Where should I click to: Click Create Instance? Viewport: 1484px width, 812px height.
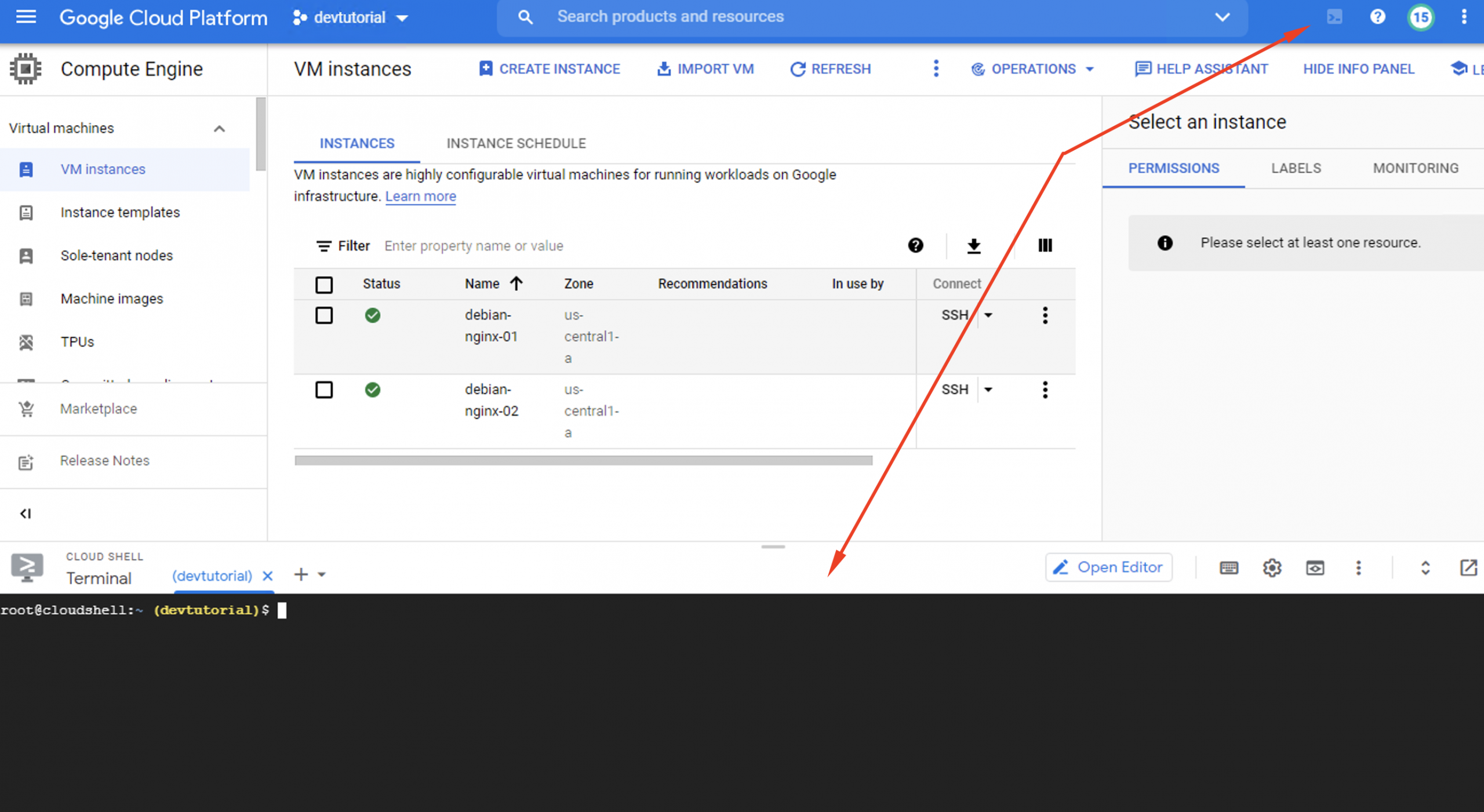coord(549,69)
